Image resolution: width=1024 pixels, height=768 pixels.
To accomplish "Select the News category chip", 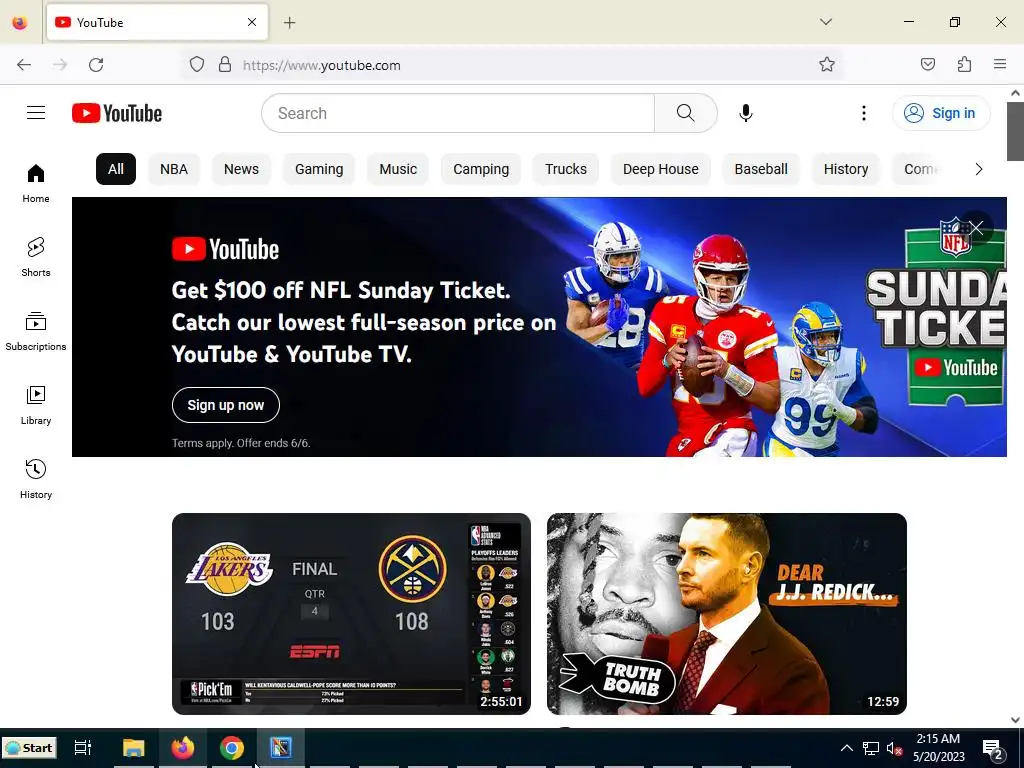I will [x=241, y=169].
